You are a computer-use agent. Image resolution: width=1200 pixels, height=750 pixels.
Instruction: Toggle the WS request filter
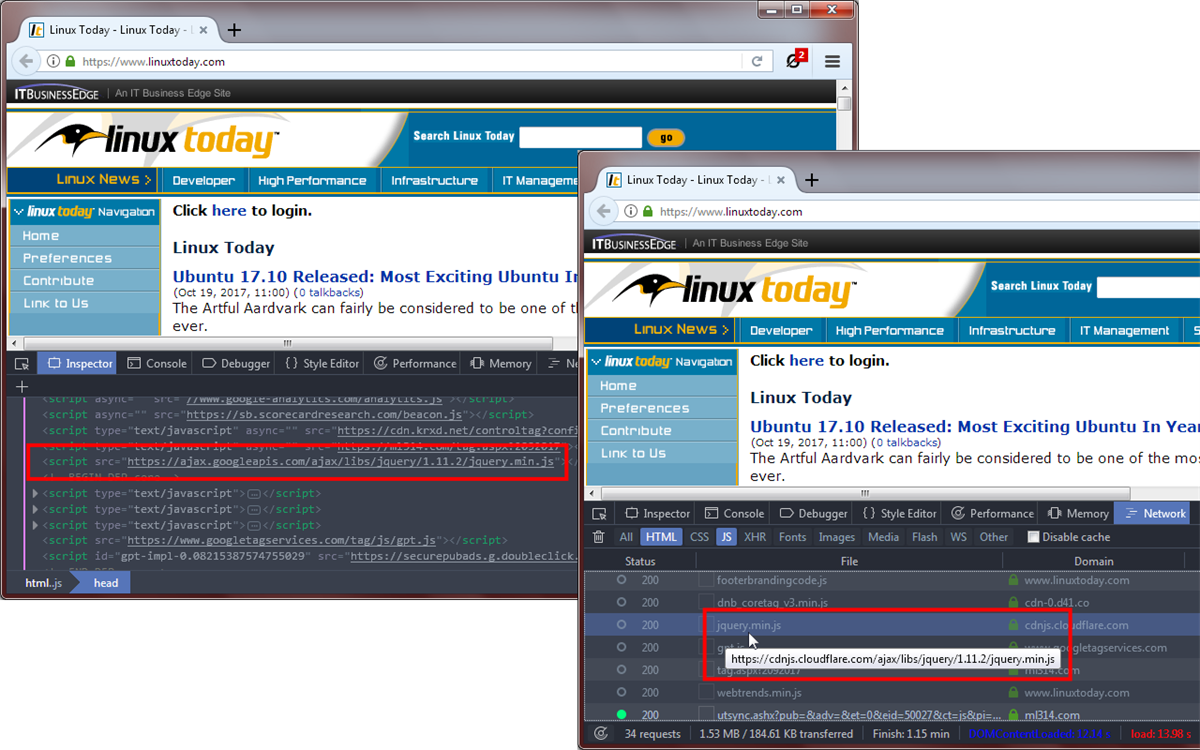click(x=959, y=537)
